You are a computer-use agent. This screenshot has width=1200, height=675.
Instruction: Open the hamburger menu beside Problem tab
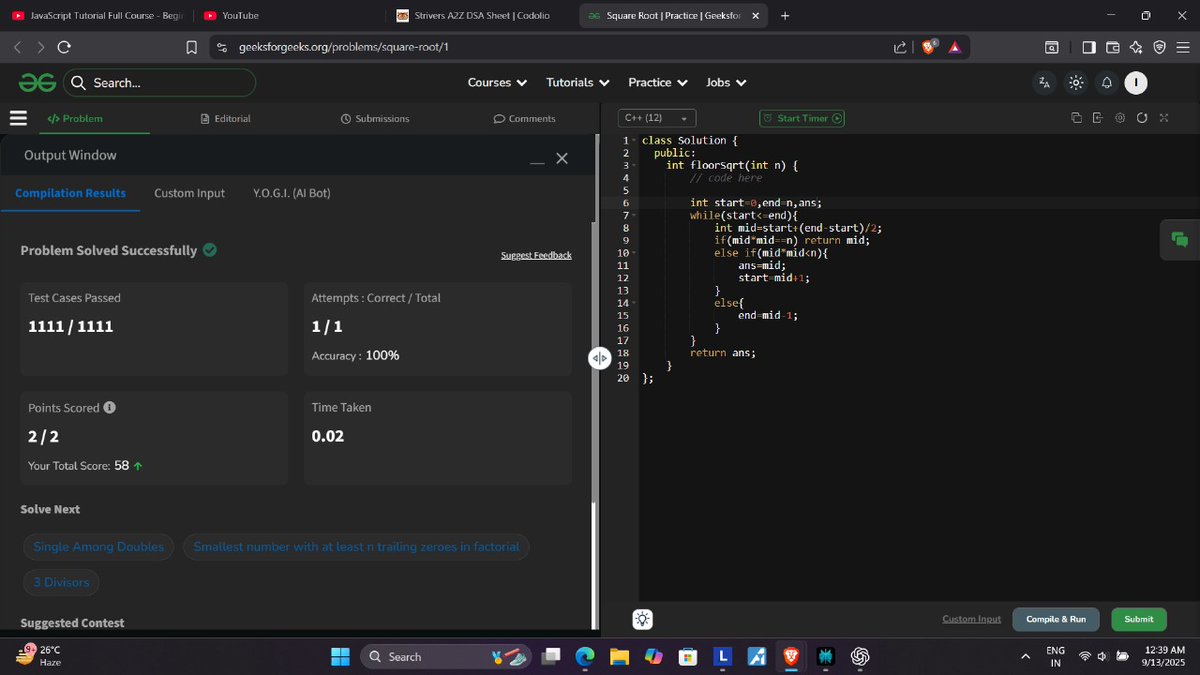(17, 117)
